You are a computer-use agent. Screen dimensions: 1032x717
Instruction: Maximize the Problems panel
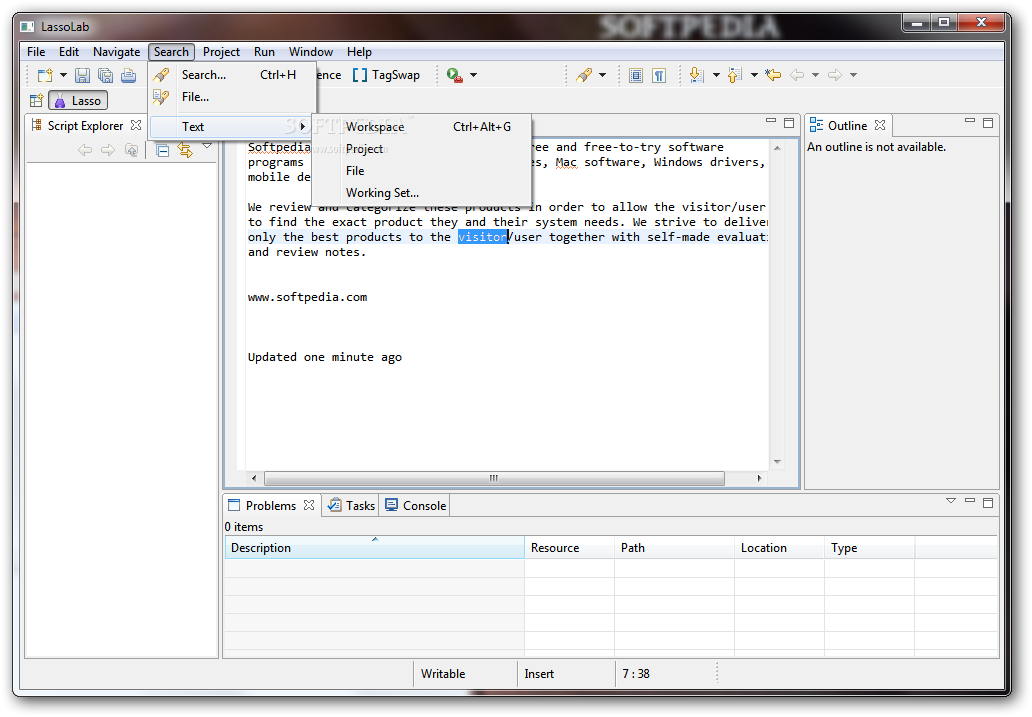[988, 502]
